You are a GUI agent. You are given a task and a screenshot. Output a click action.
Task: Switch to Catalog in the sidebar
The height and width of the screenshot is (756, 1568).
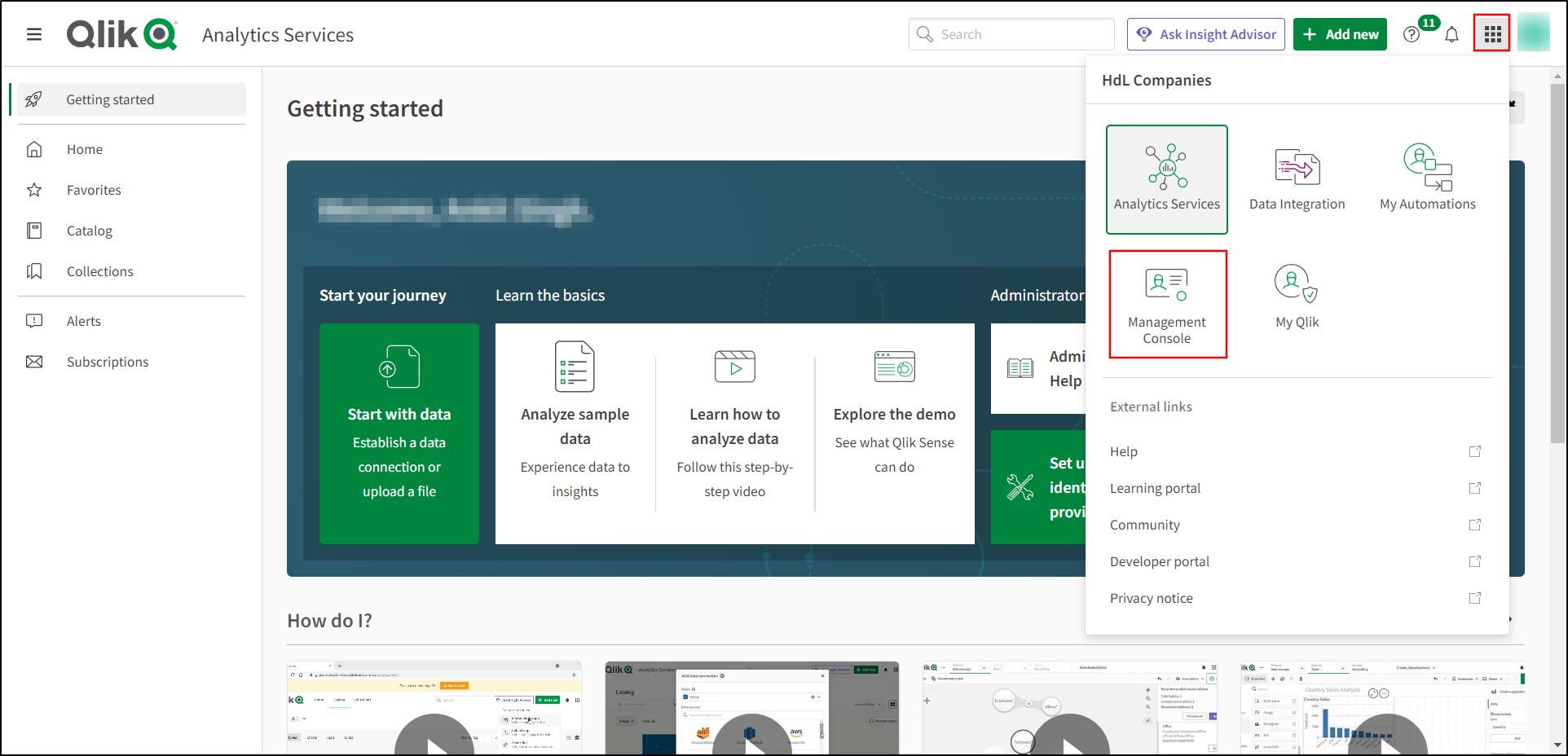tap(90, 231)
